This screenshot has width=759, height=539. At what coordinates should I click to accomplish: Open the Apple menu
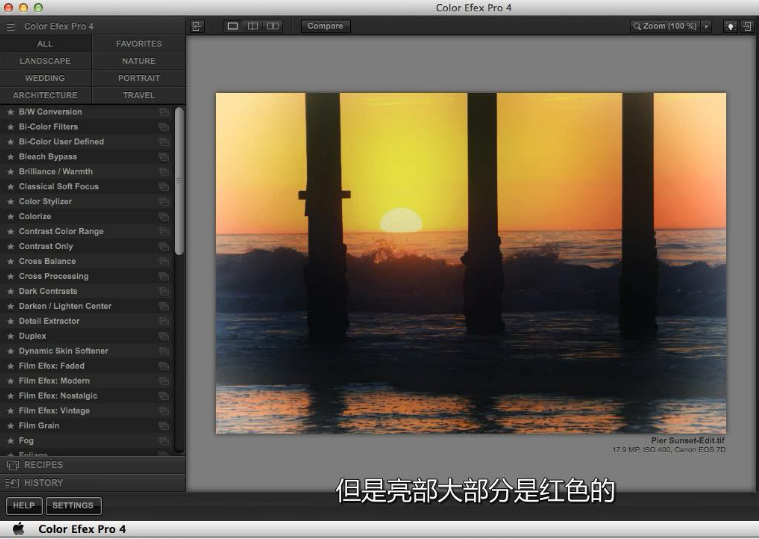[x=18, y=529]
